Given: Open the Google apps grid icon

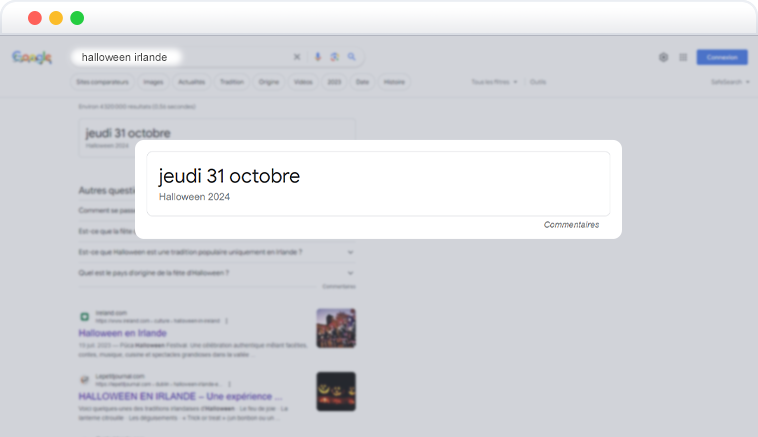Looking at the screenshot, I should coord(683,57).
